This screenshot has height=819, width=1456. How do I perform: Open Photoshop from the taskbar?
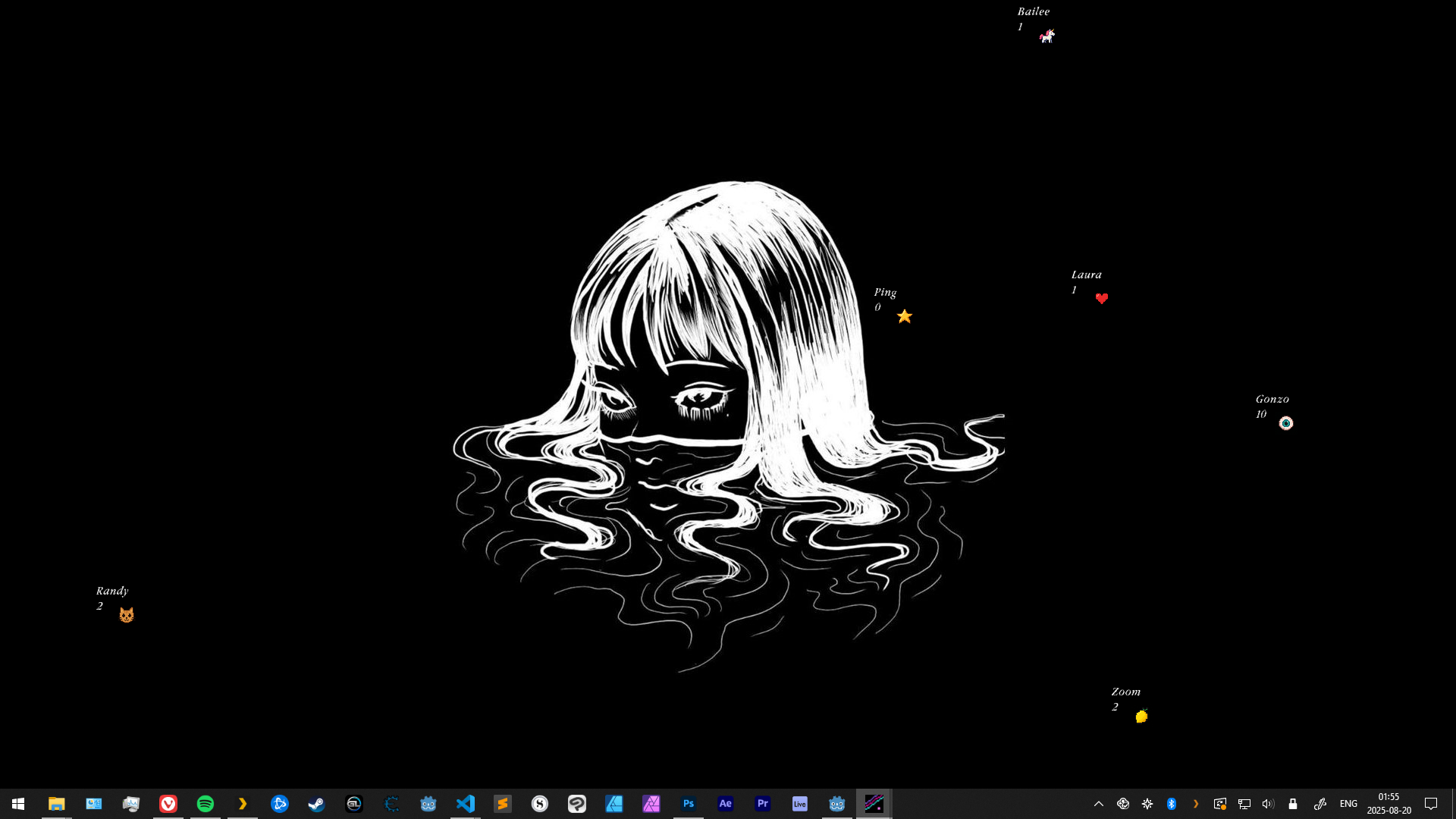(x=689, y=804)
